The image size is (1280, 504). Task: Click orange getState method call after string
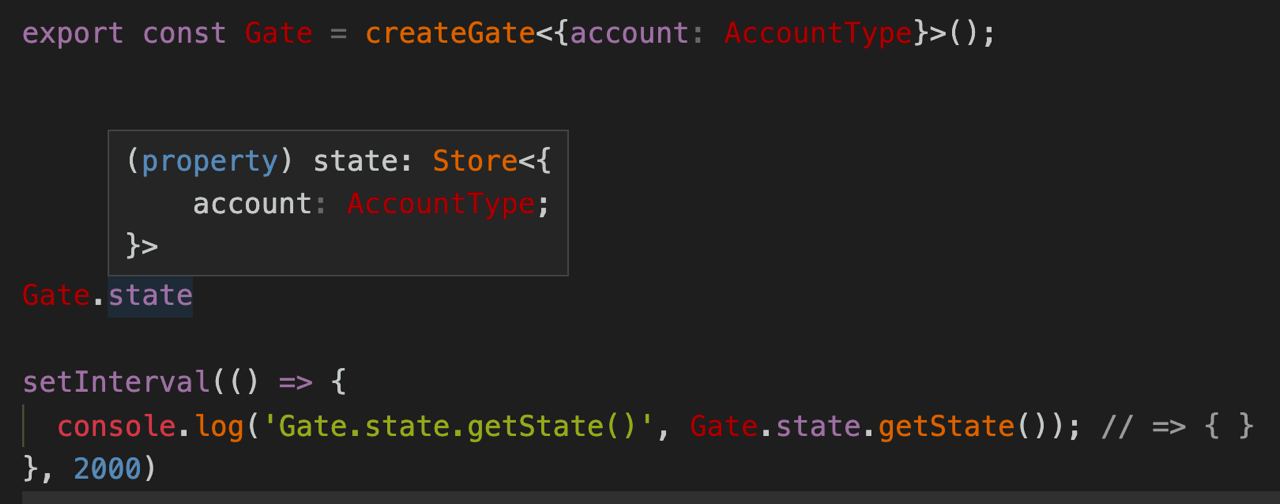click(946, 426)
